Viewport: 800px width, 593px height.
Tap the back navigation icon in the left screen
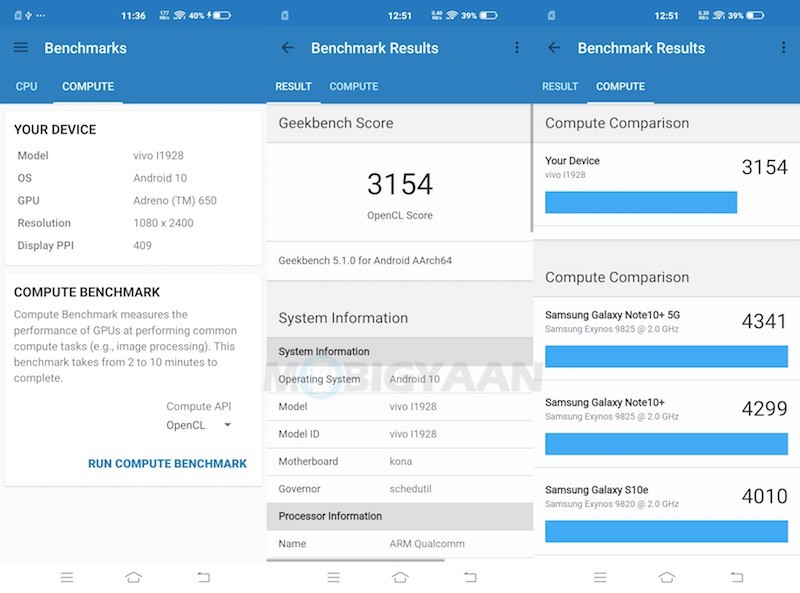204,577
